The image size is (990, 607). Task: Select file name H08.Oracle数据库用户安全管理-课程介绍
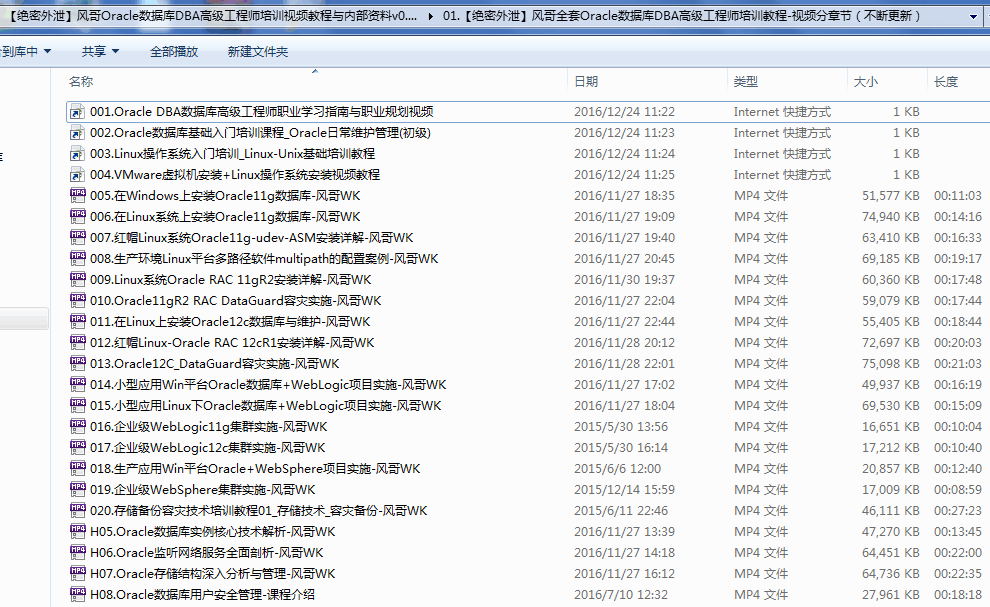[202, 594]
